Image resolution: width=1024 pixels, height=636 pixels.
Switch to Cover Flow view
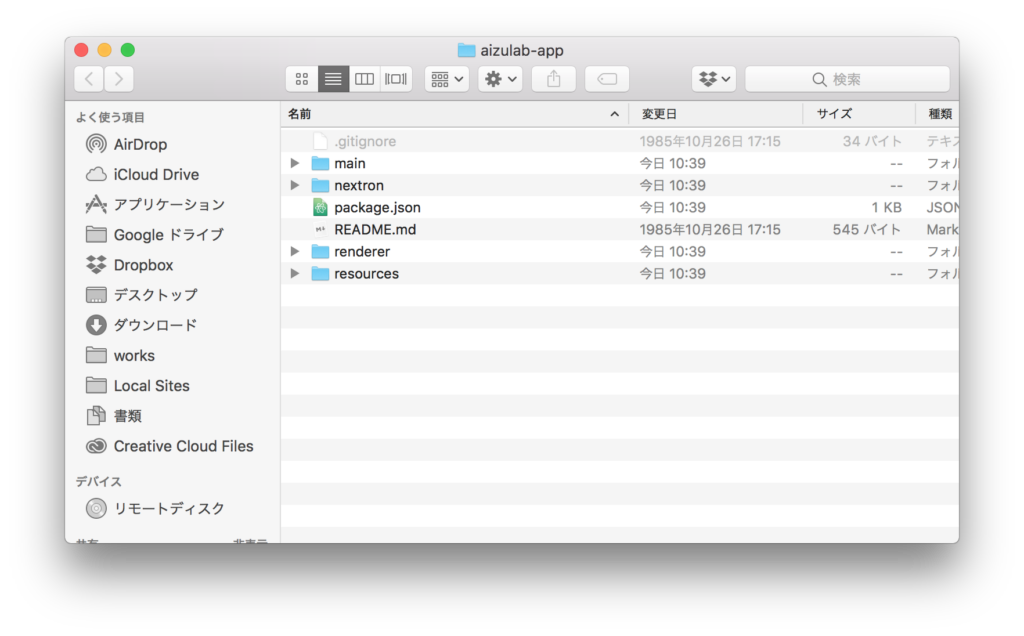396,79
